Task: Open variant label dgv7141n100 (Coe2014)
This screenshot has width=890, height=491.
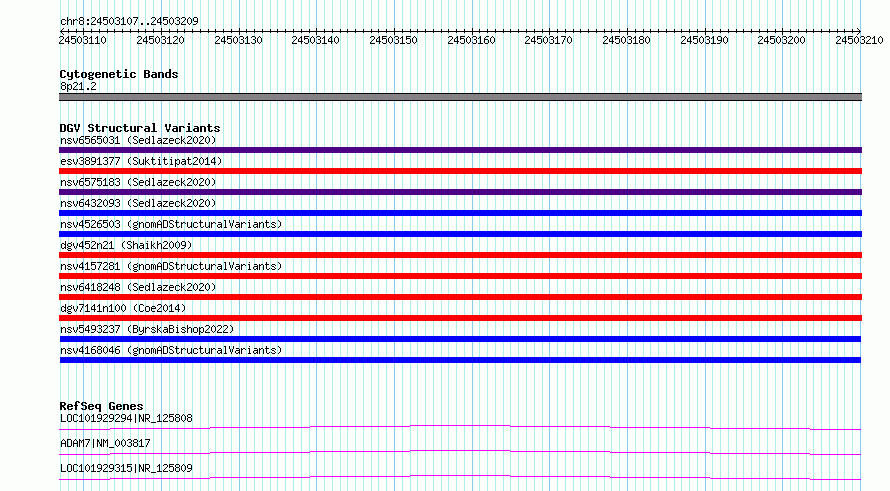Action: [123, 308]
